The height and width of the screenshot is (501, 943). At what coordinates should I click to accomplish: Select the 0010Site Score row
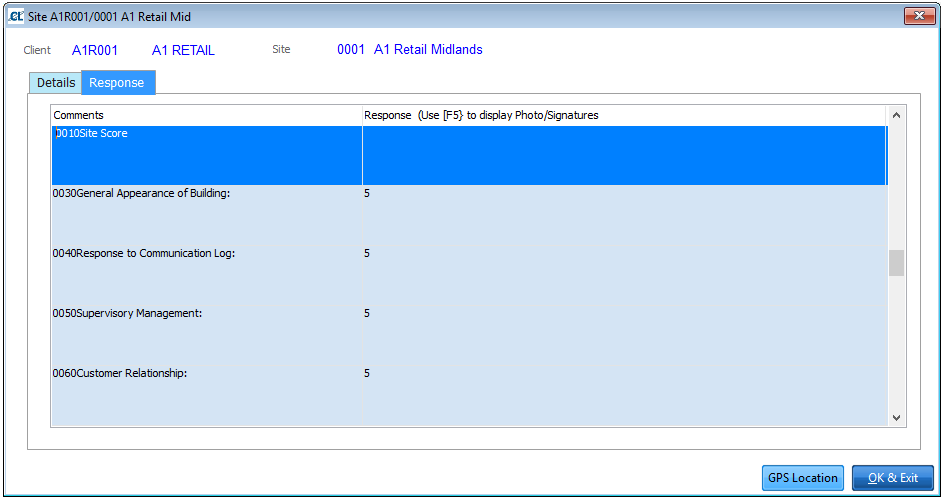[x=469, y=155]
